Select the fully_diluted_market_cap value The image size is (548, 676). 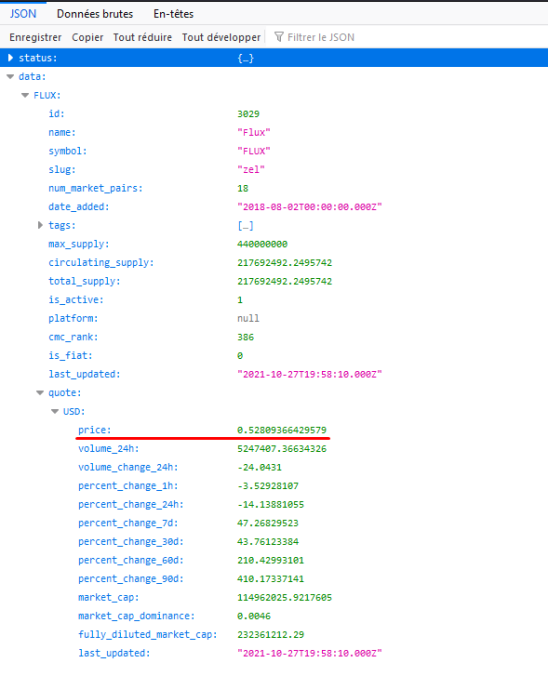pos(271,635)
